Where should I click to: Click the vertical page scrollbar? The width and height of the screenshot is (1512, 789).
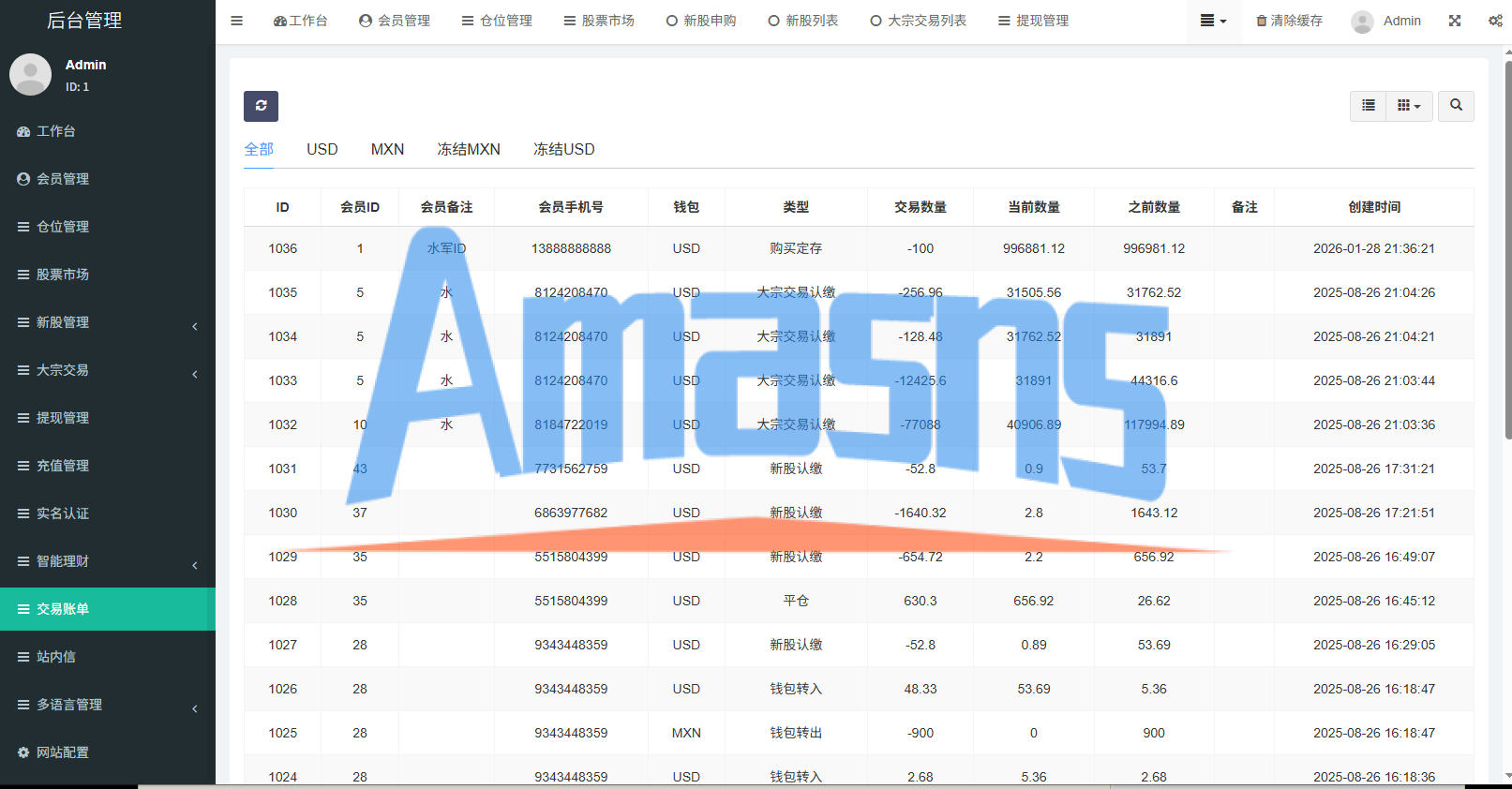(1507, 250)
